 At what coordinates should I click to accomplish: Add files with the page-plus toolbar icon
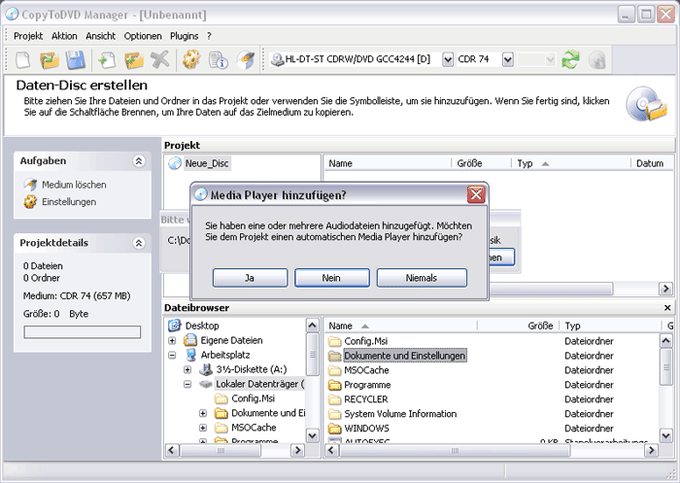[x=106, y=59]
